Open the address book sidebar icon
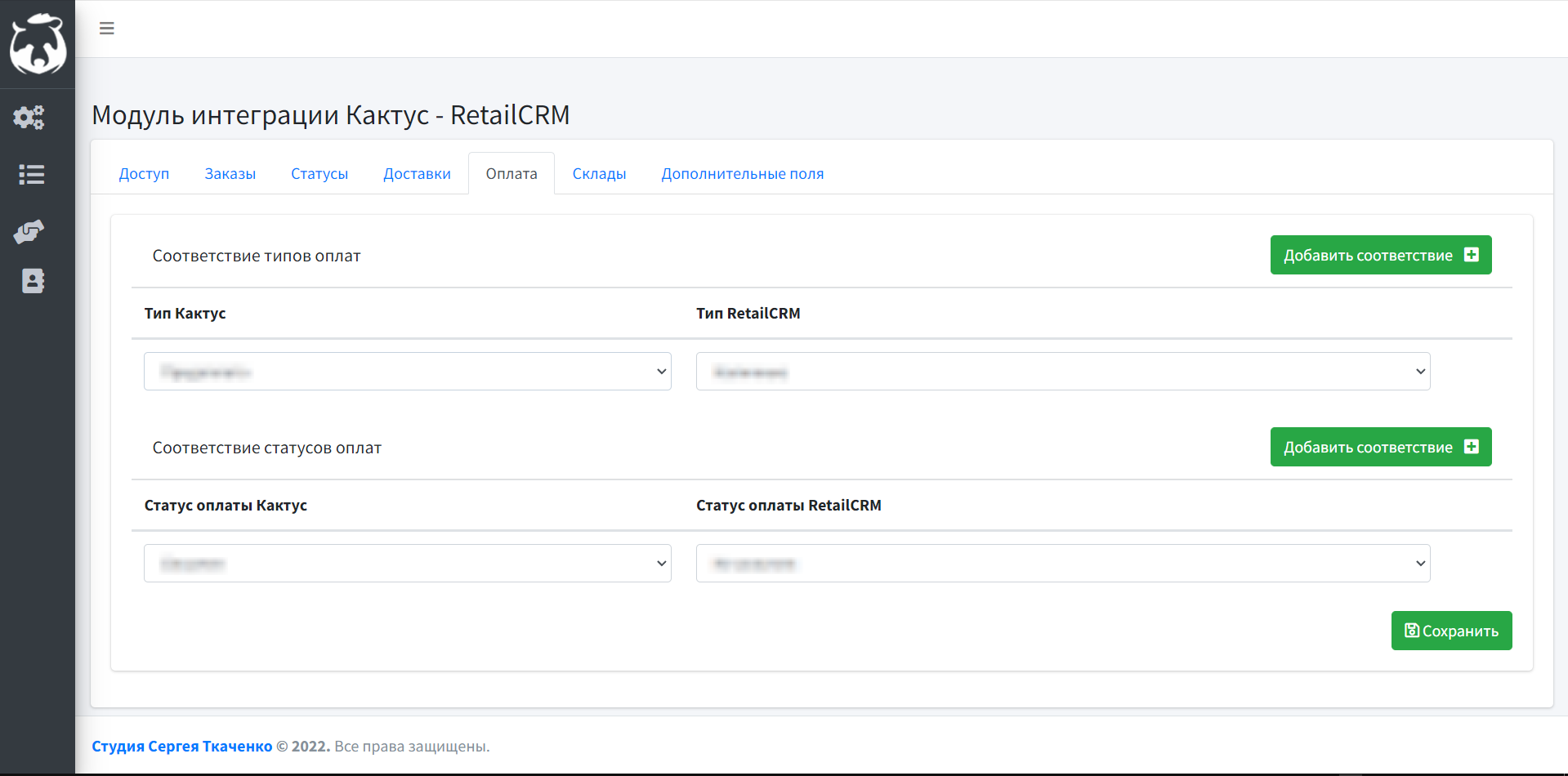 pyautogui.click(x=33, y=281)
